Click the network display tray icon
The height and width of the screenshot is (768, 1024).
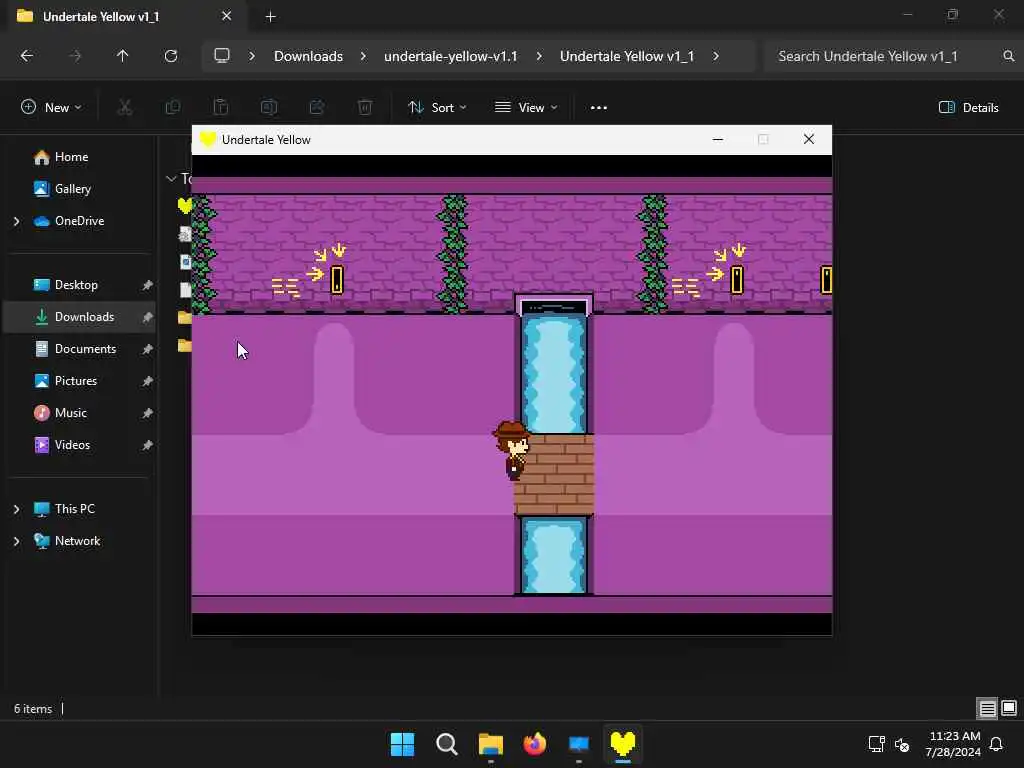point(876,744)
